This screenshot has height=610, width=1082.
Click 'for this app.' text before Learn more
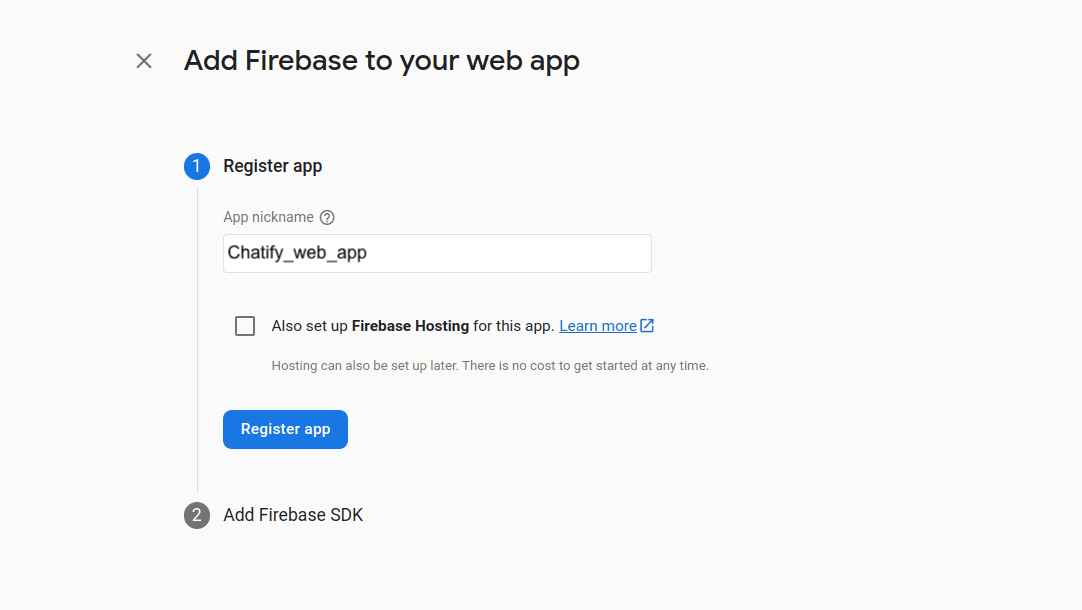(x=514, y=326)
